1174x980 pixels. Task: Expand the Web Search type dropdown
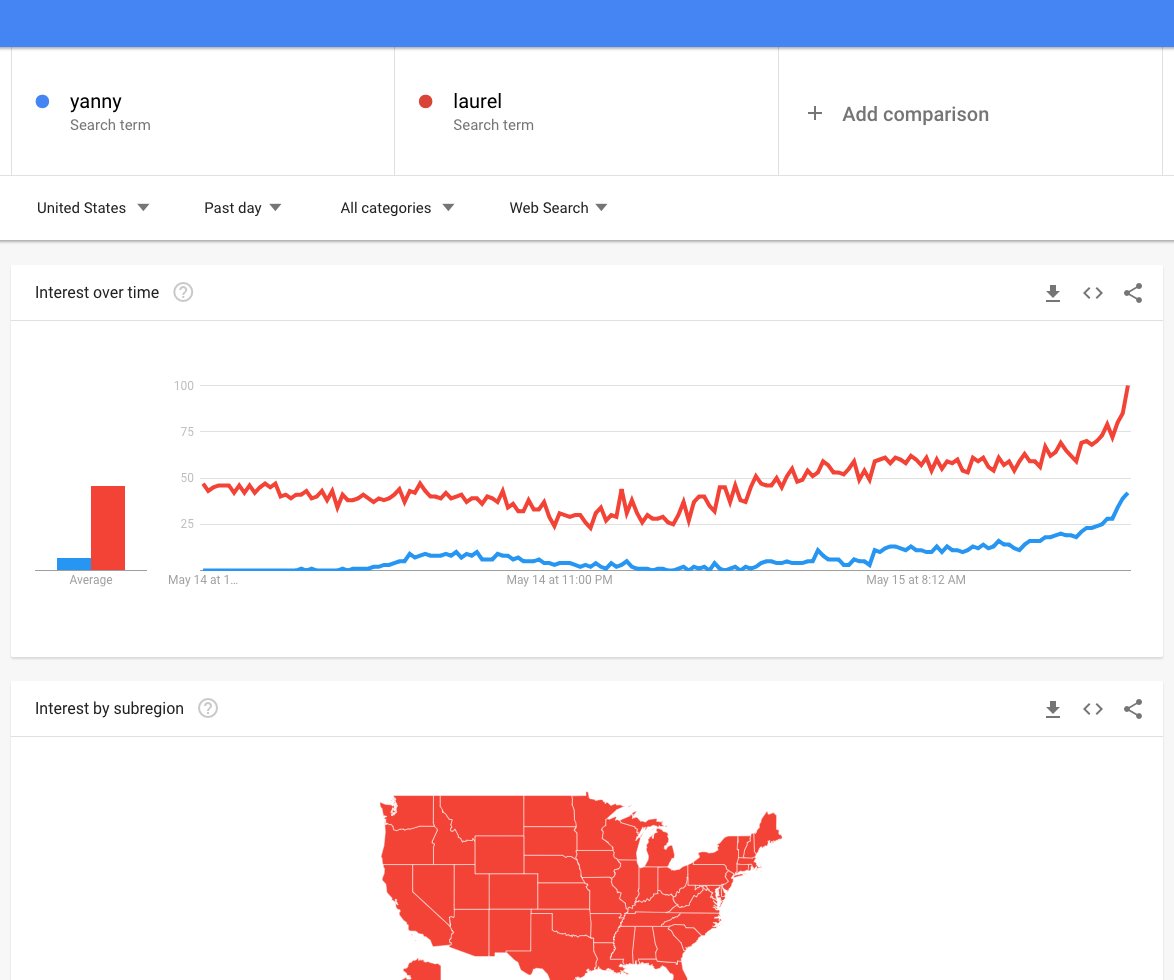(x=558, y=208)
